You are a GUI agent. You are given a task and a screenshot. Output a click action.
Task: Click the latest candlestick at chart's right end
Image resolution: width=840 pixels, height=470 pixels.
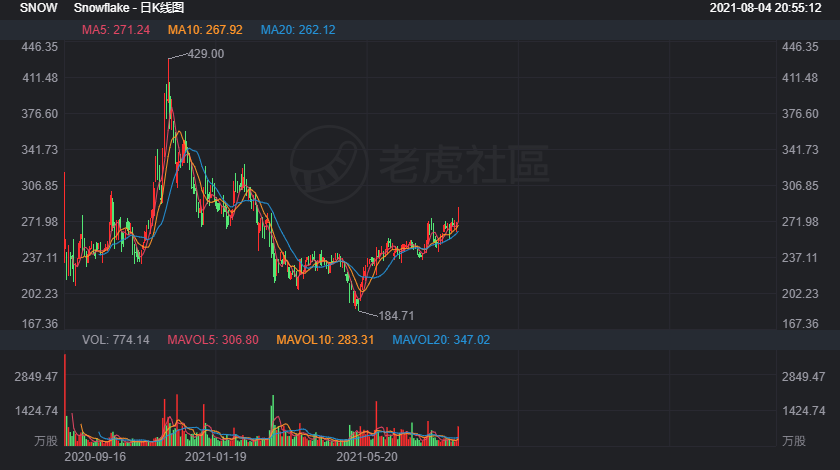click(x=458, y=217)
